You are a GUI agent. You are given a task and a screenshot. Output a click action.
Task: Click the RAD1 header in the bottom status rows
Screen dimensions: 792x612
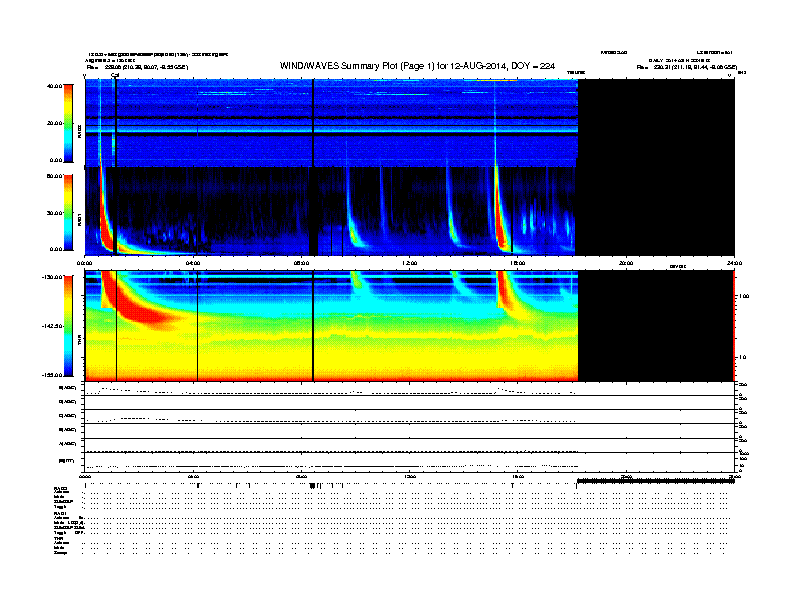(x=60, y=514)
